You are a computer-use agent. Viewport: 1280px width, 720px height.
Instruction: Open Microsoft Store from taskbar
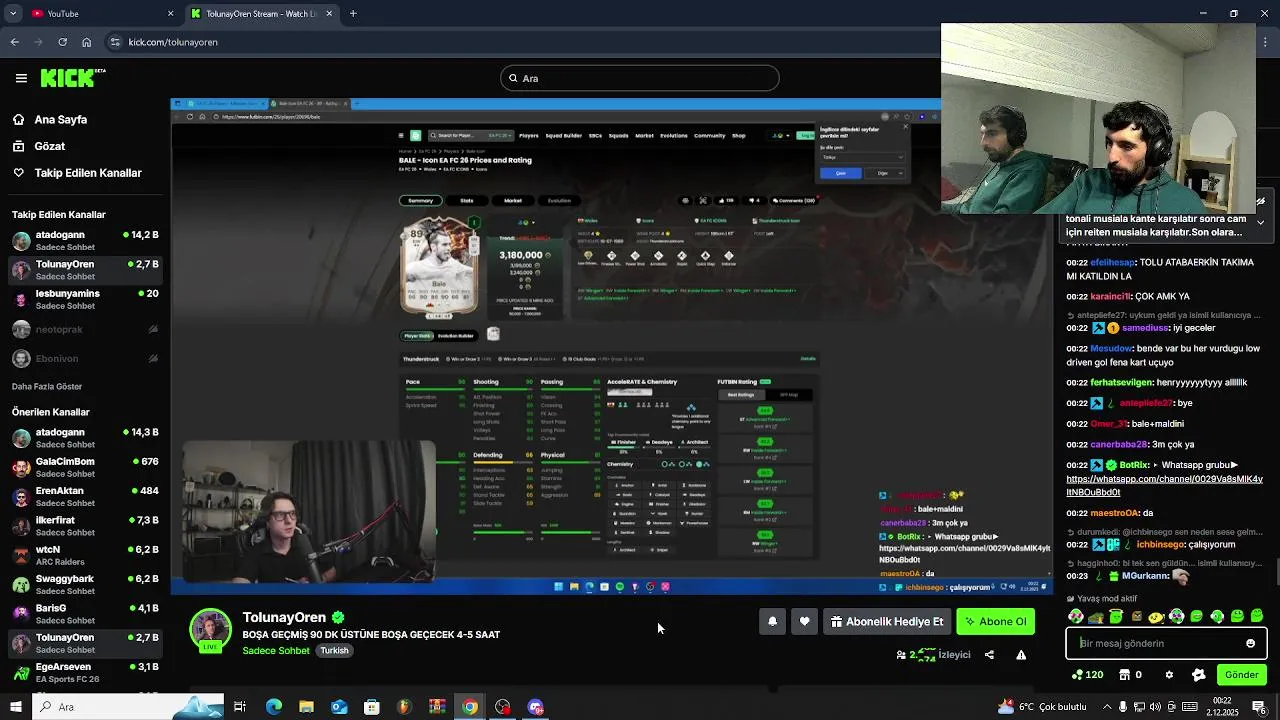pos(371,707)
